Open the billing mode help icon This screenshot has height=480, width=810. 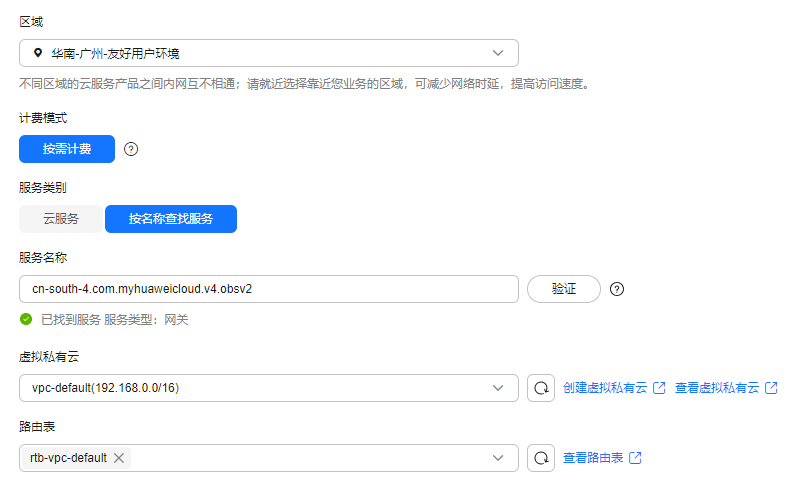click(131, 149)
